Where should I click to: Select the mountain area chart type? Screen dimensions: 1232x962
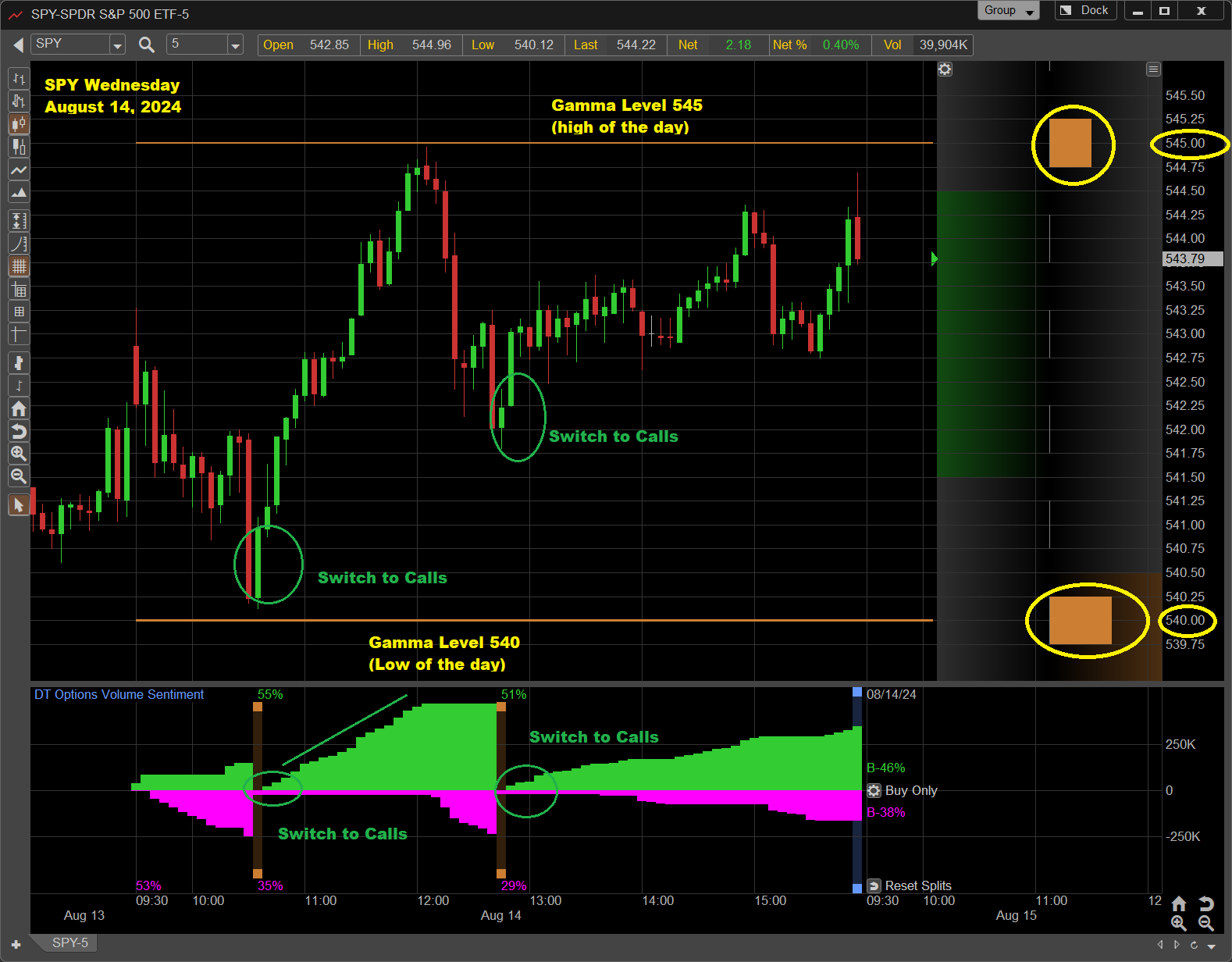pyautogui.click(x=19, y=192)
